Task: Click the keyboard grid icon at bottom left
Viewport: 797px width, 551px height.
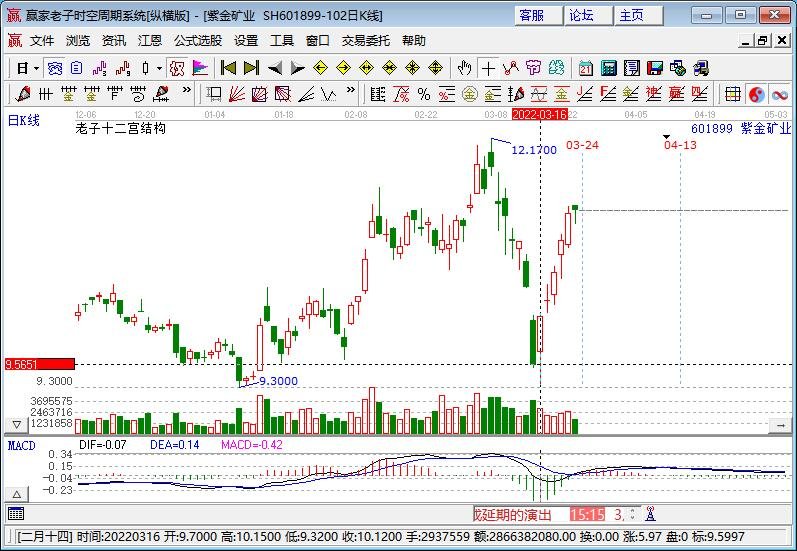Action: tap(16, 514)
